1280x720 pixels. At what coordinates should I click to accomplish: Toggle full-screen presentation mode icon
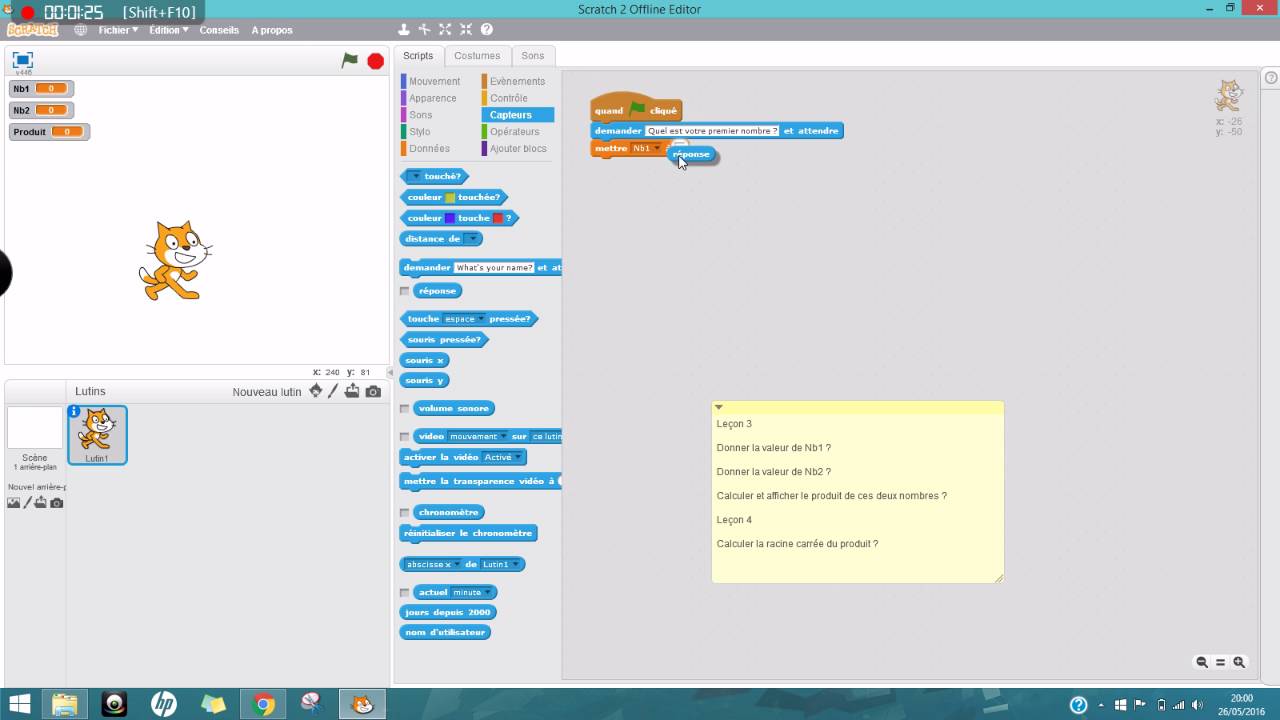[23, 60]
